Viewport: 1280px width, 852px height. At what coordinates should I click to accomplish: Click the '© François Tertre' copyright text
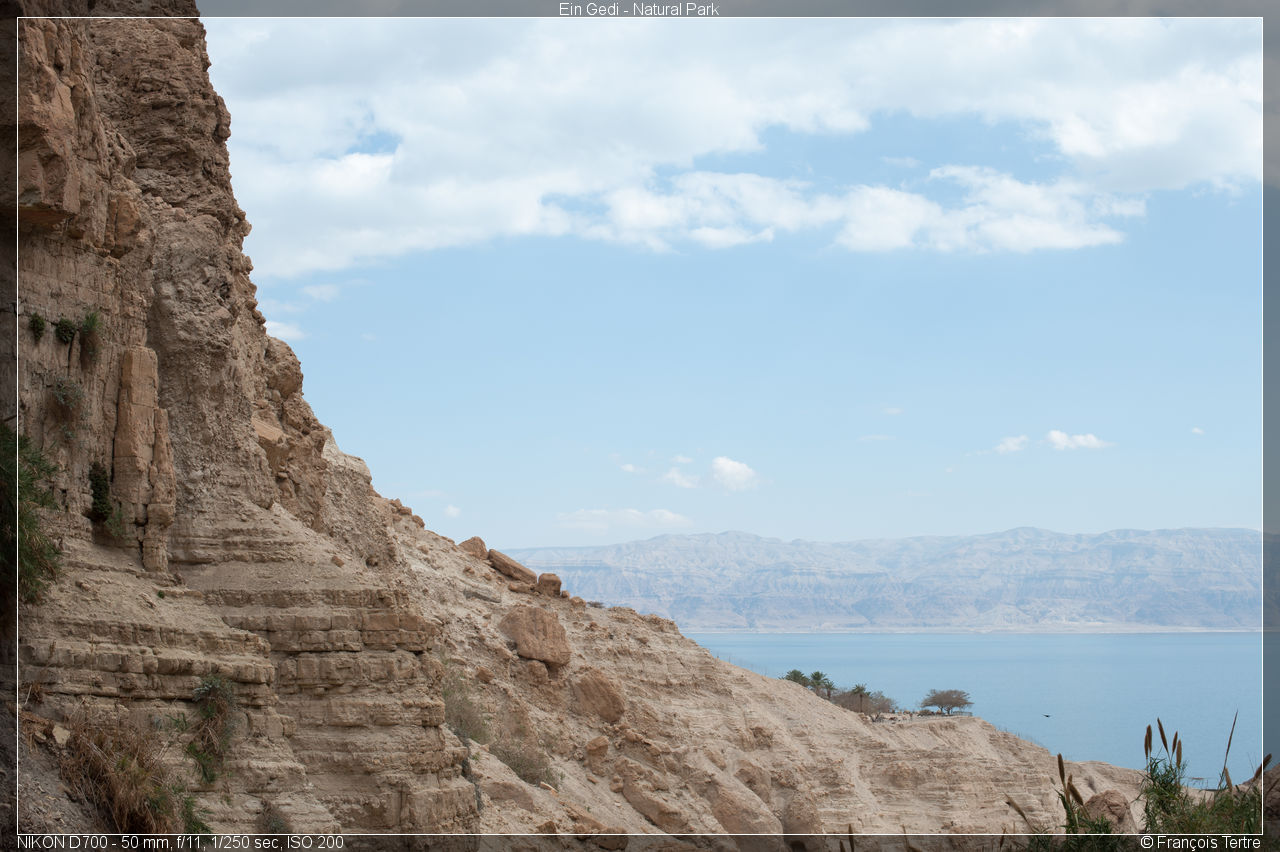click(1200, 842)
